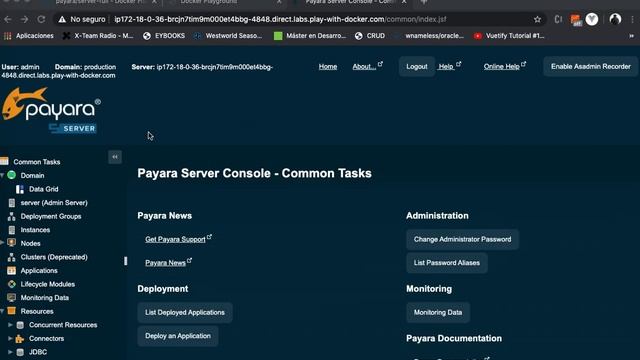The width and height of the screenshot is (640, 360).
Task: Collapse the Domain tree node
Action: (x=2, y=175)
